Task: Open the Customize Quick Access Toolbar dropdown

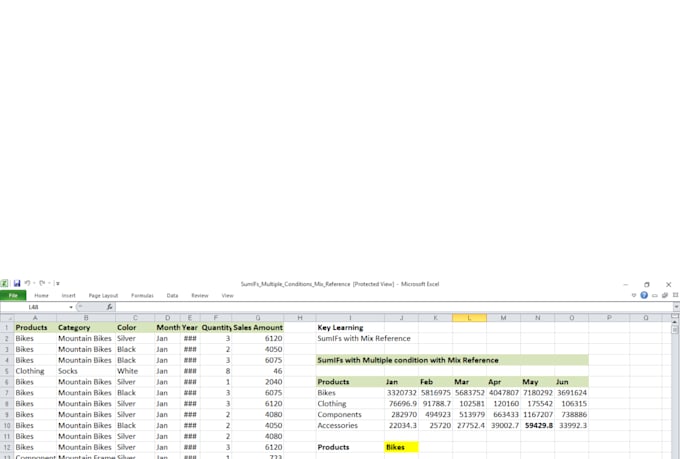Action: click(57, 284)
